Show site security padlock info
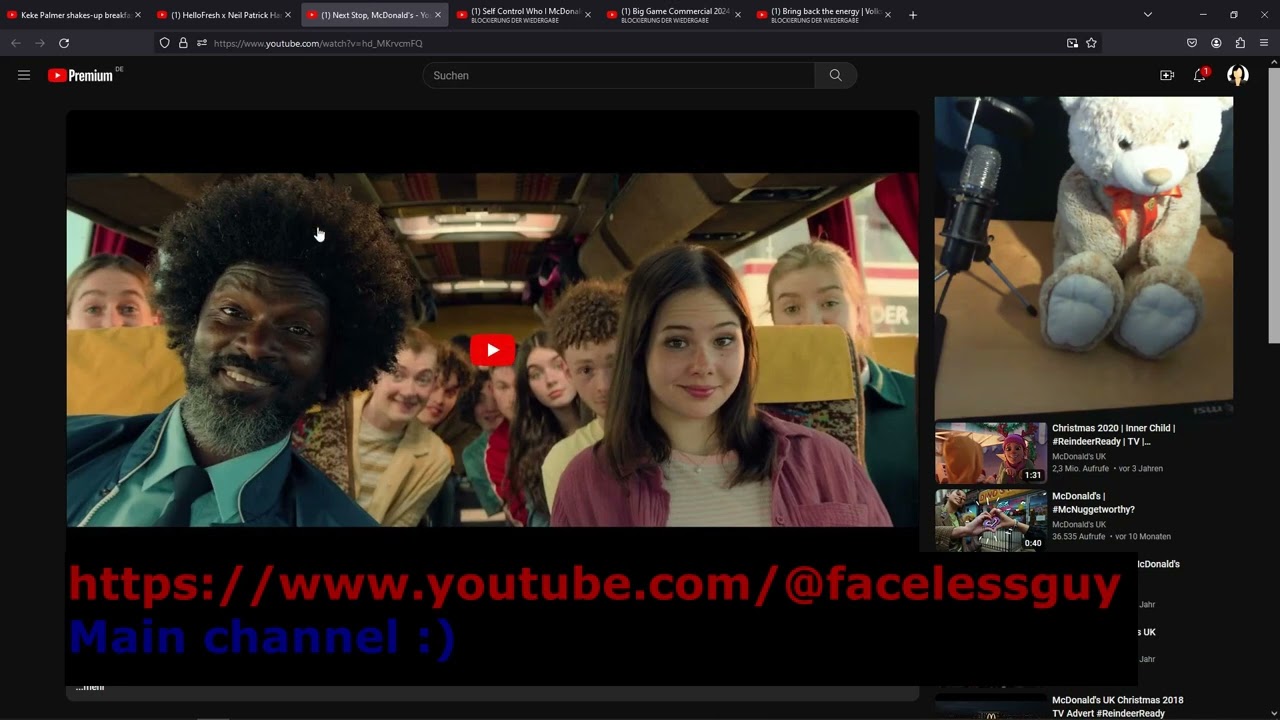The height and width of the screenshot is (720, 1280). 183,43
